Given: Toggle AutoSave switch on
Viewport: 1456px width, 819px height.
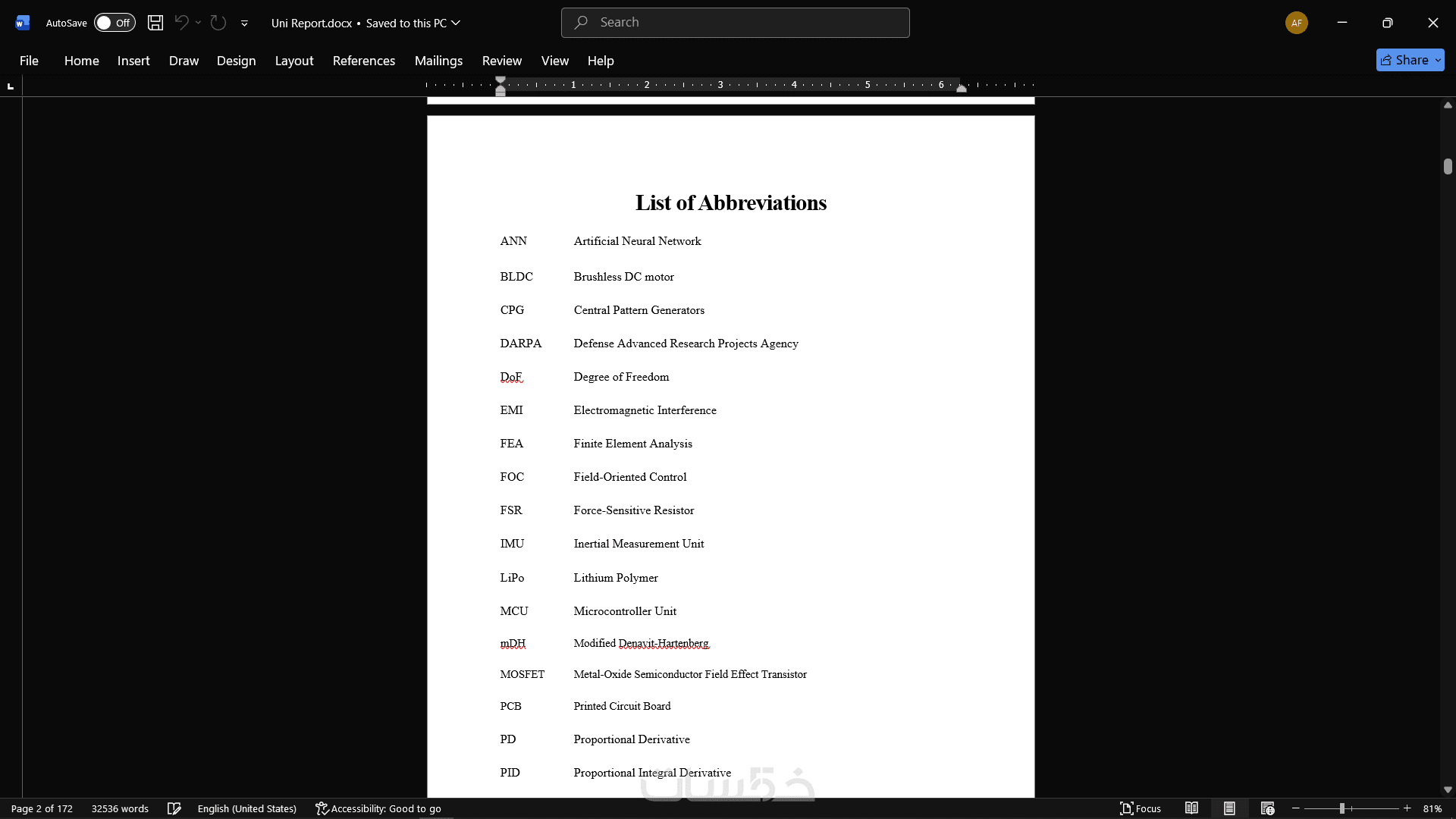Looking at the screenshot, I should point(115,23).
